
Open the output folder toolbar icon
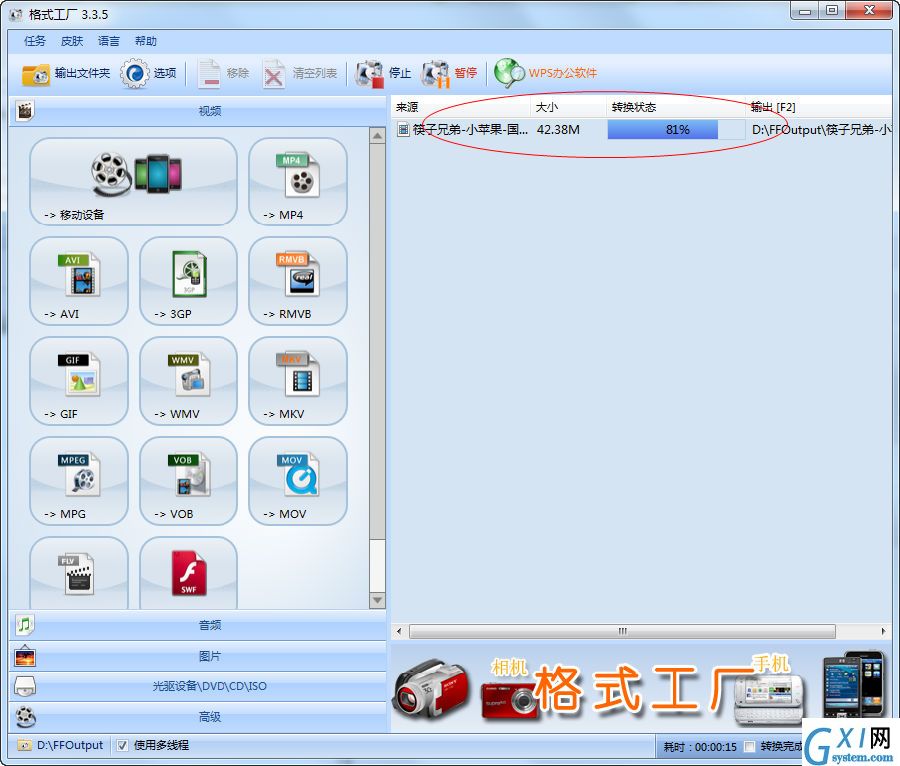(35, 74)
